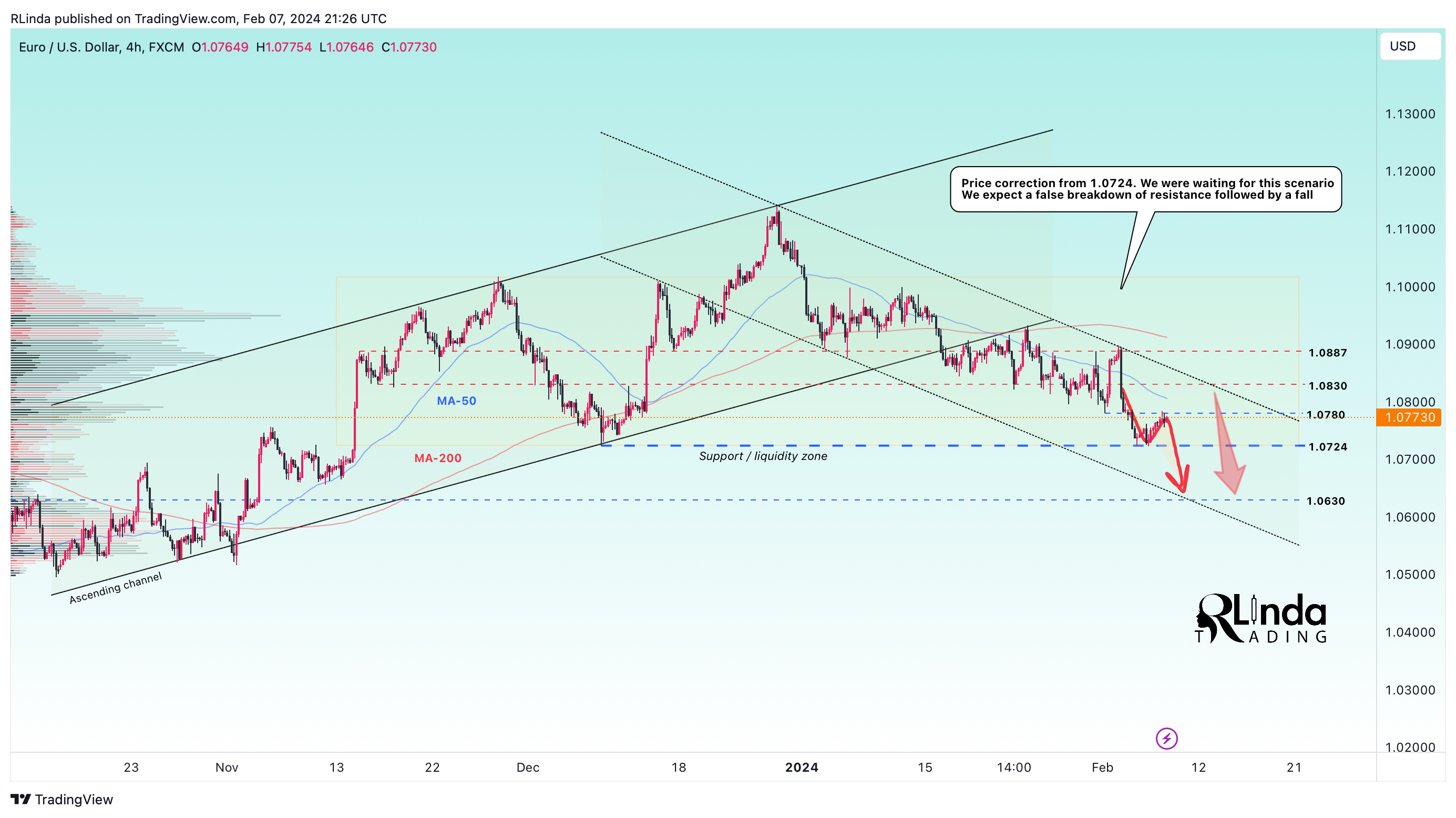1456x818 pixels.
Task: Click the 1.0887 resistance level label
Action: pos(1328,353)
